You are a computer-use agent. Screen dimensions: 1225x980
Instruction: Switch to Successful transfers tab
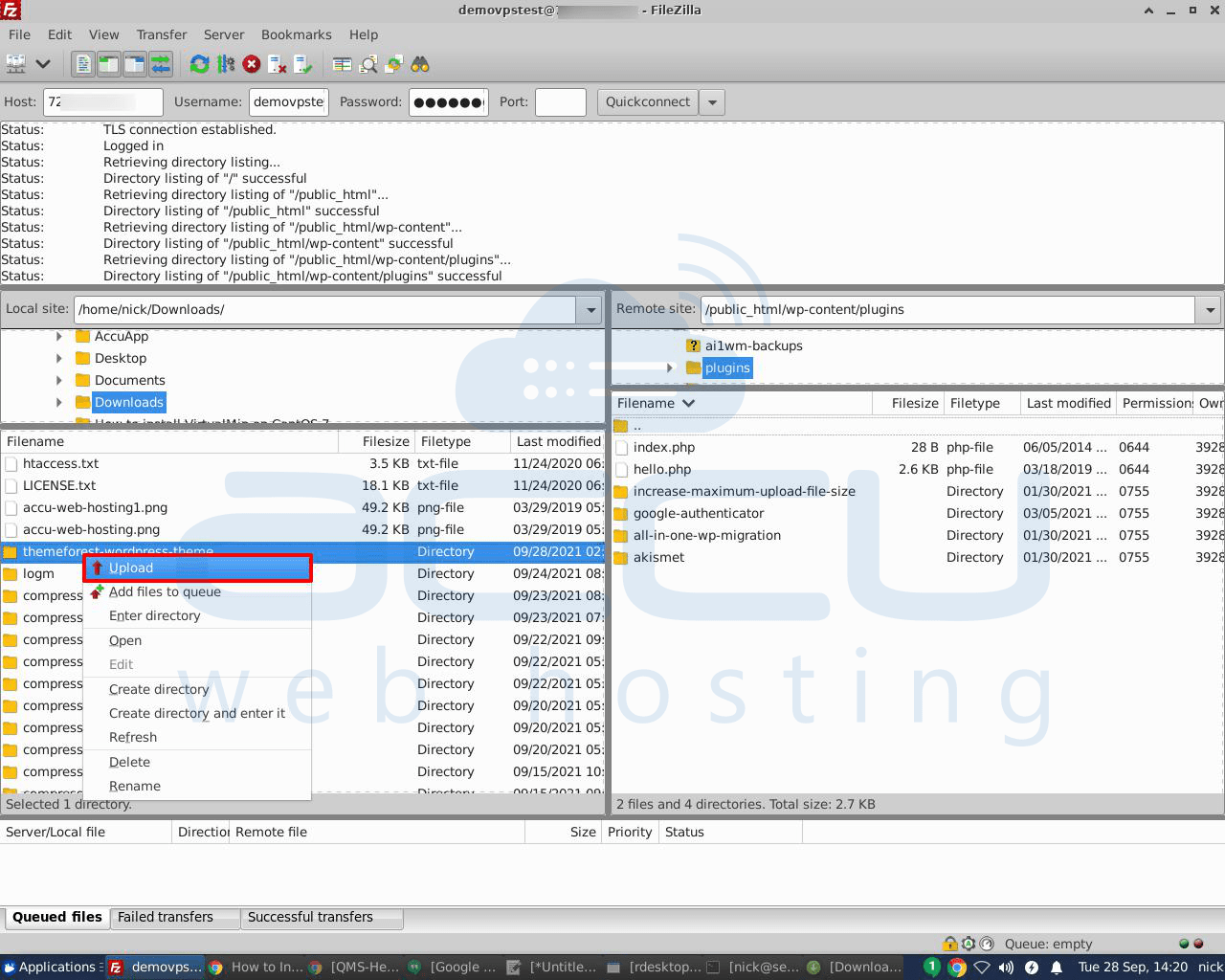pyautogui.click(x=322, y=917)
